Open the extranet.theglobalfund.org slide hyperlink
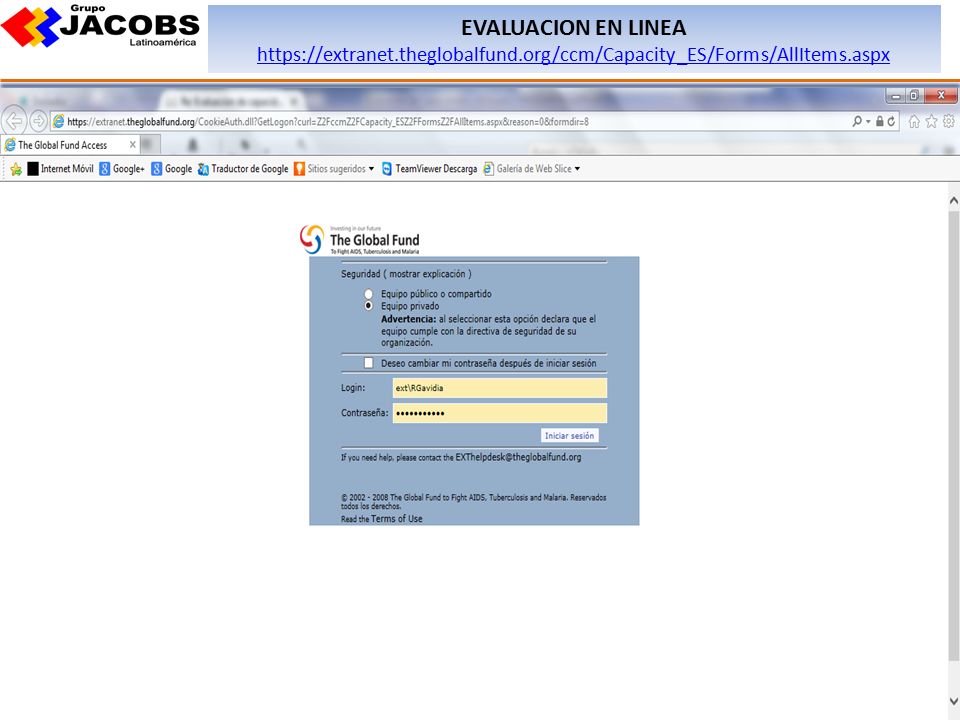 coord(573,54)
